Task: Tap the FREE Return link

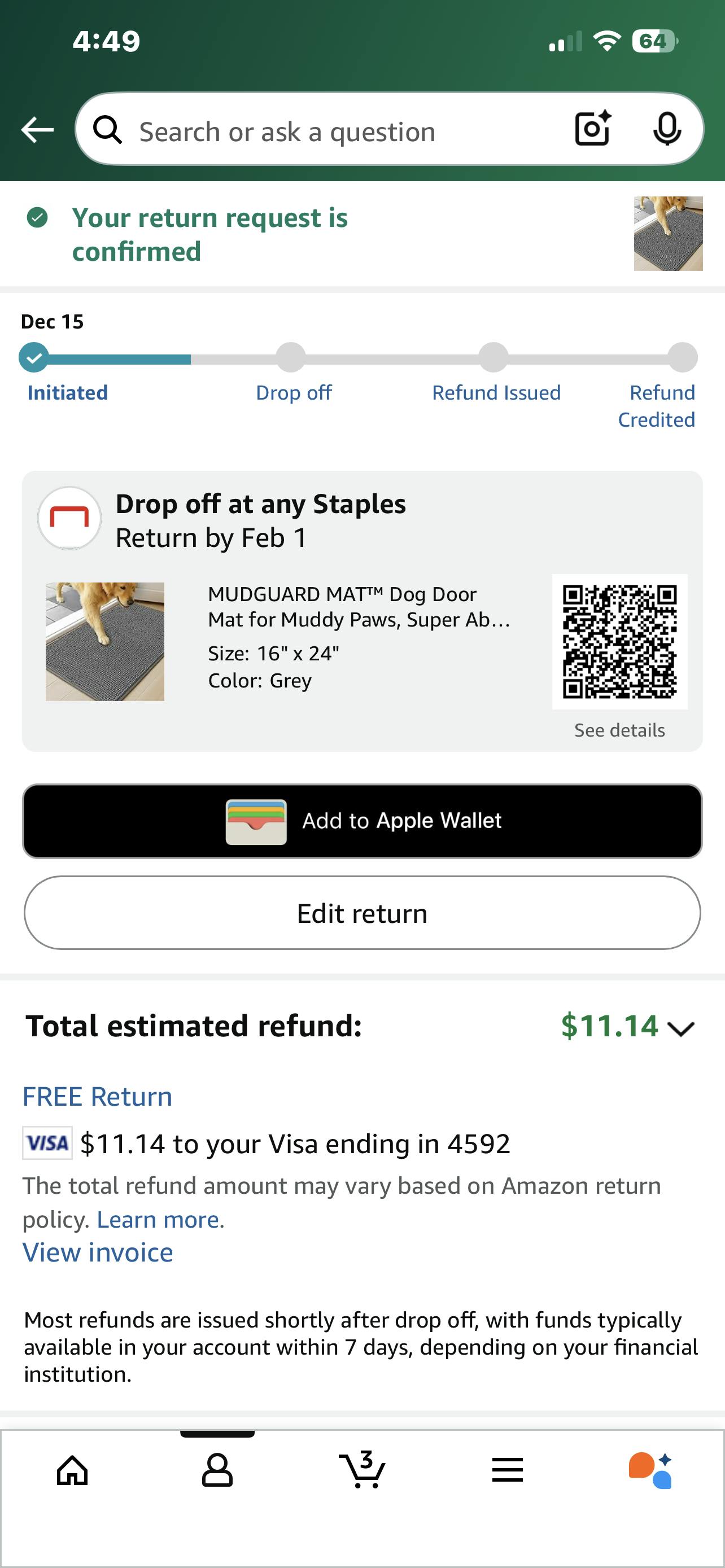Action: [97, 1097]
